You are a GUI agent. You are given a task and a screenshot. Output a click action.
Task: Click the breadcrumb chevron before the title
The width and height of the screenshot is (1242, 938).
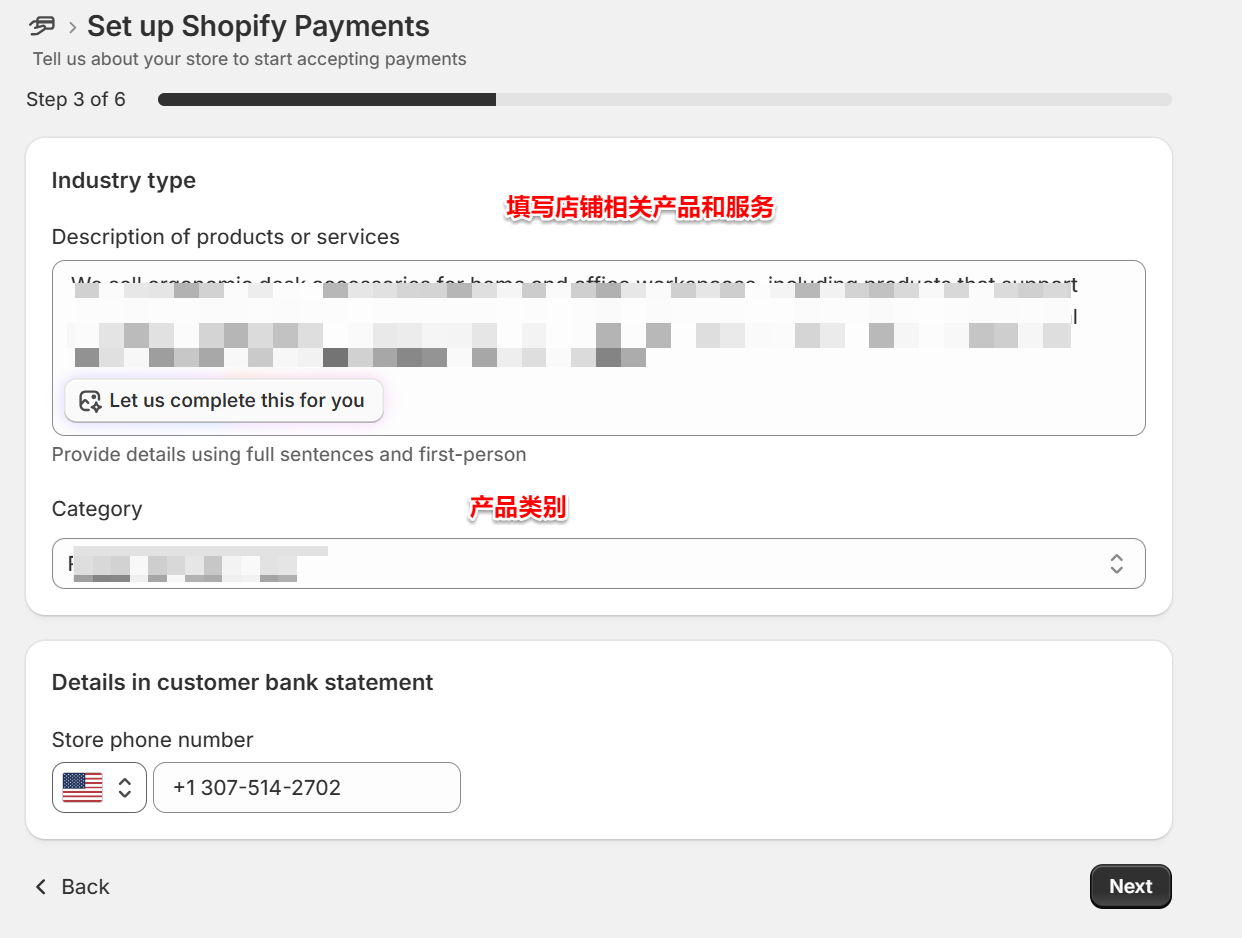coord(72,27)
